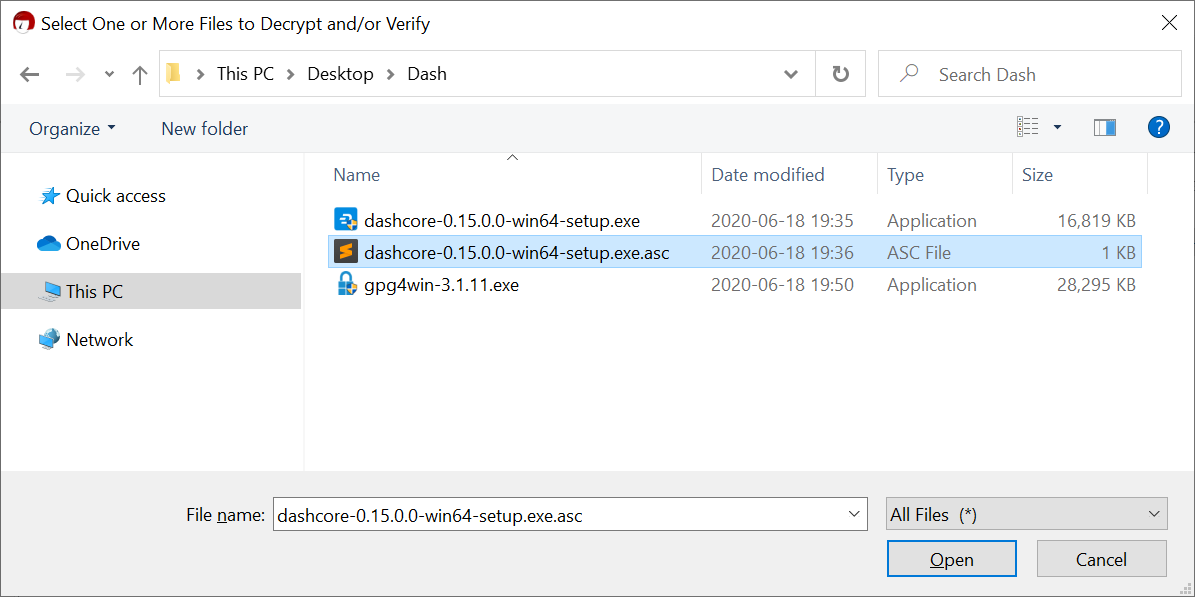Refresh the Dash folder listing

[x=841, y=74]
